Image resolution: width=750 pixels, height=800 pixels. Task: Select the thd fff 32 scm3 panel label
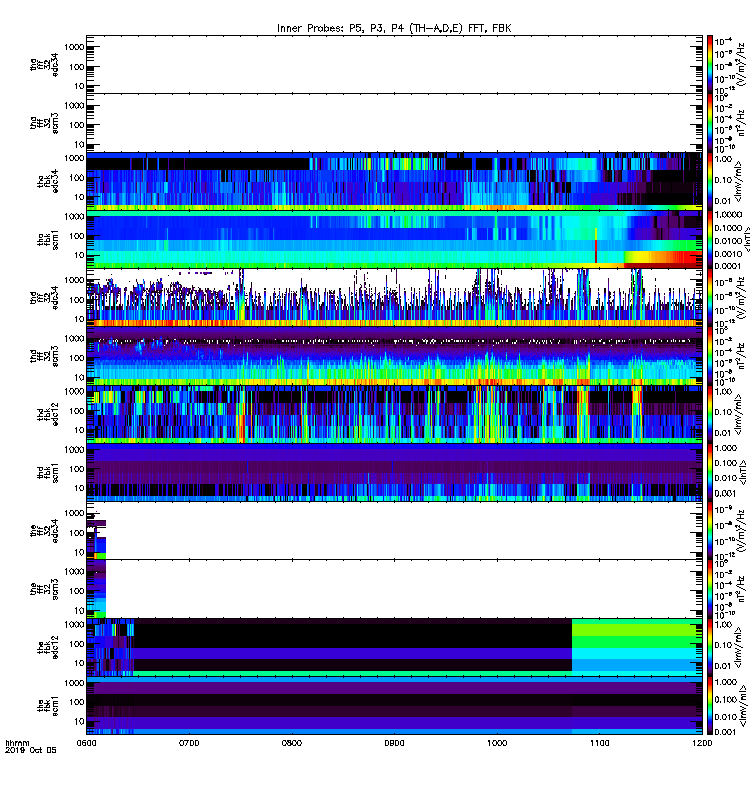pyautogui.click(x=44, y=356)
